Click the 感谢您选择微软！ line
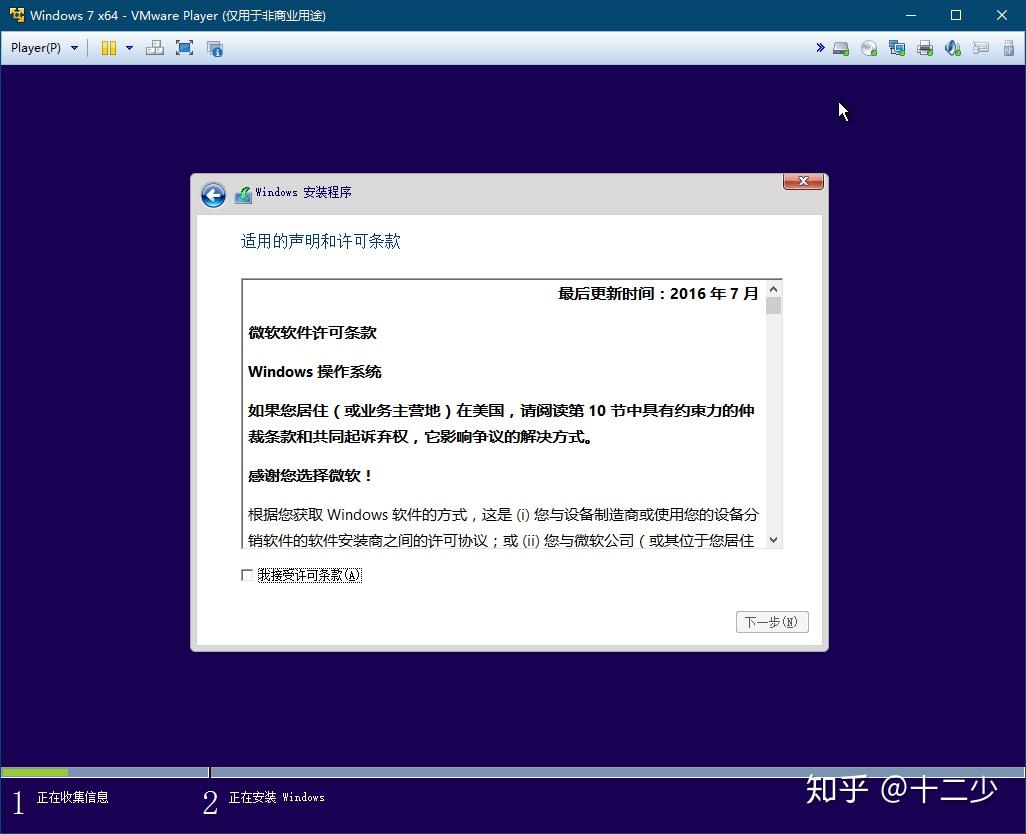Viewport: 1026px width, 834px height. tap(310, 476)
